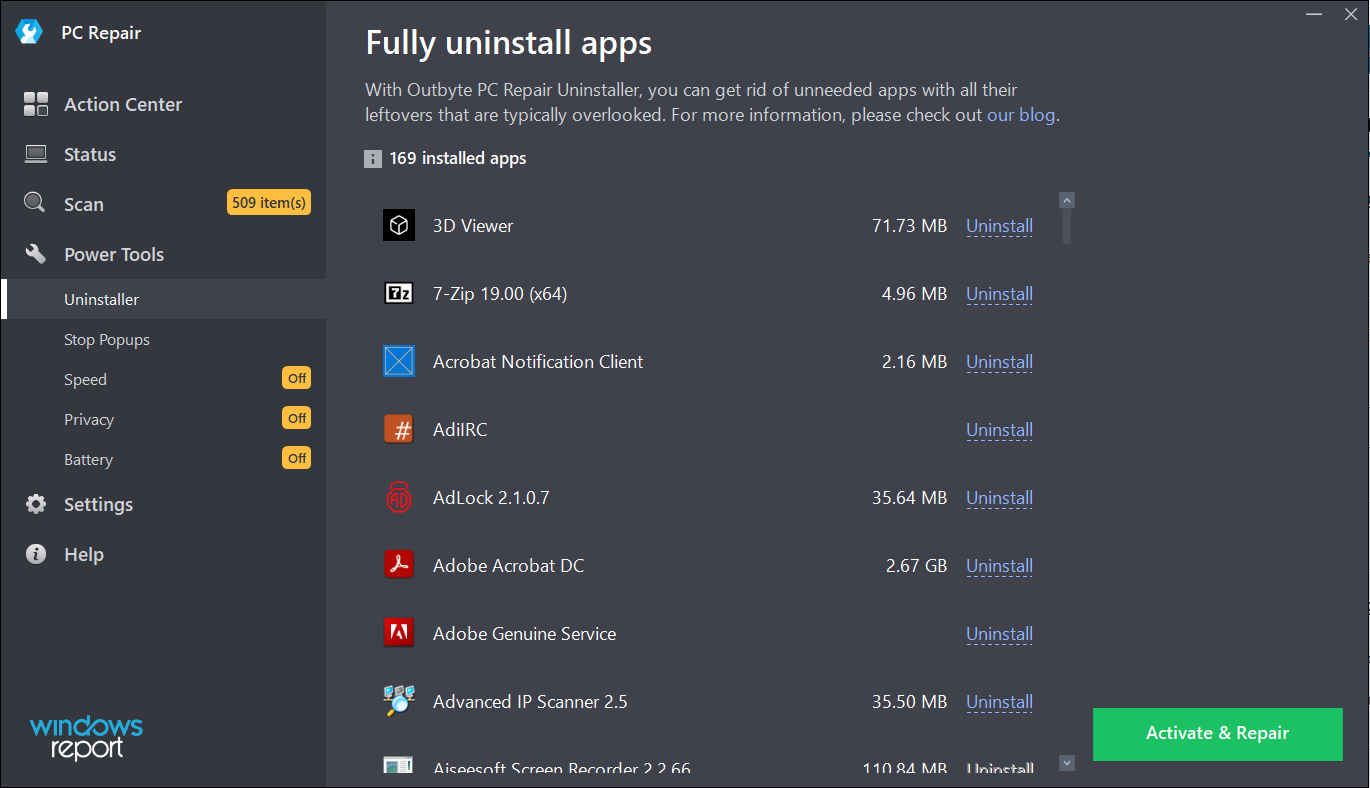
Task: Click the Help info icon
Action: point(36,554)
